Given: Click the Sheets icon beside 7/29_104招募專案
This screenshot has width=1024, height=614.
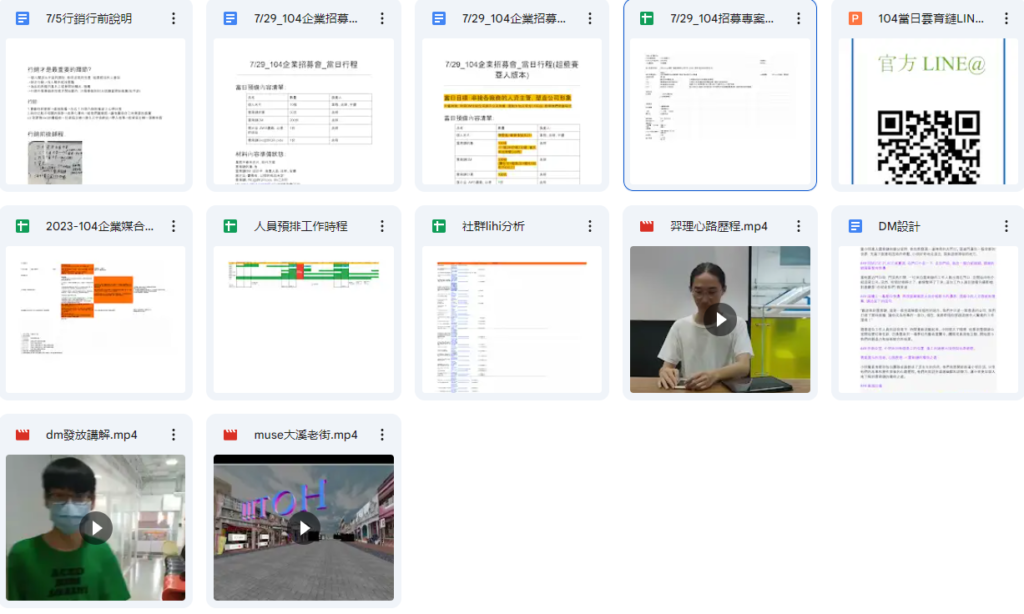Looking at the screenshot, I should click(x=647, y=19).
